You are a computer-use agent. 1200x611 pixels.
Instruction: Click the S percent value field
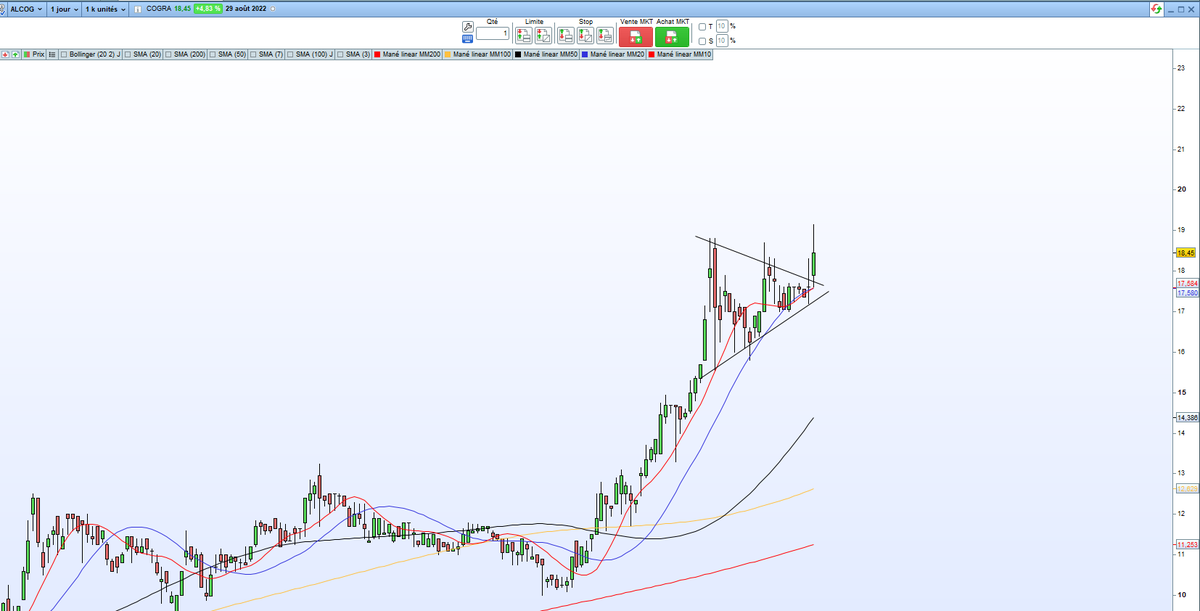click(x=721, y=41)
